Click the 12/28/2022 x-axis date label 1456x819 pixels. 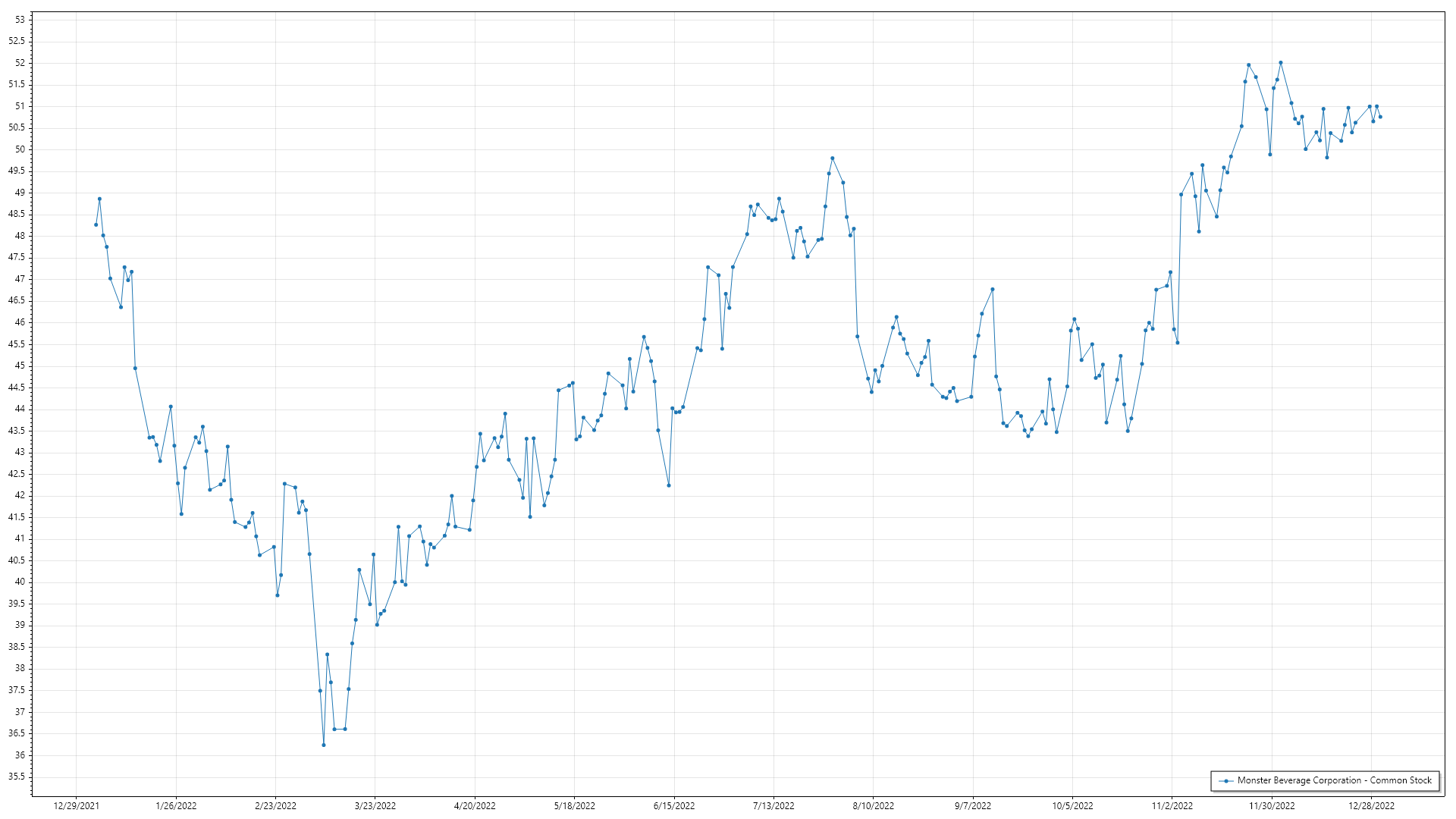(1371, 806)
